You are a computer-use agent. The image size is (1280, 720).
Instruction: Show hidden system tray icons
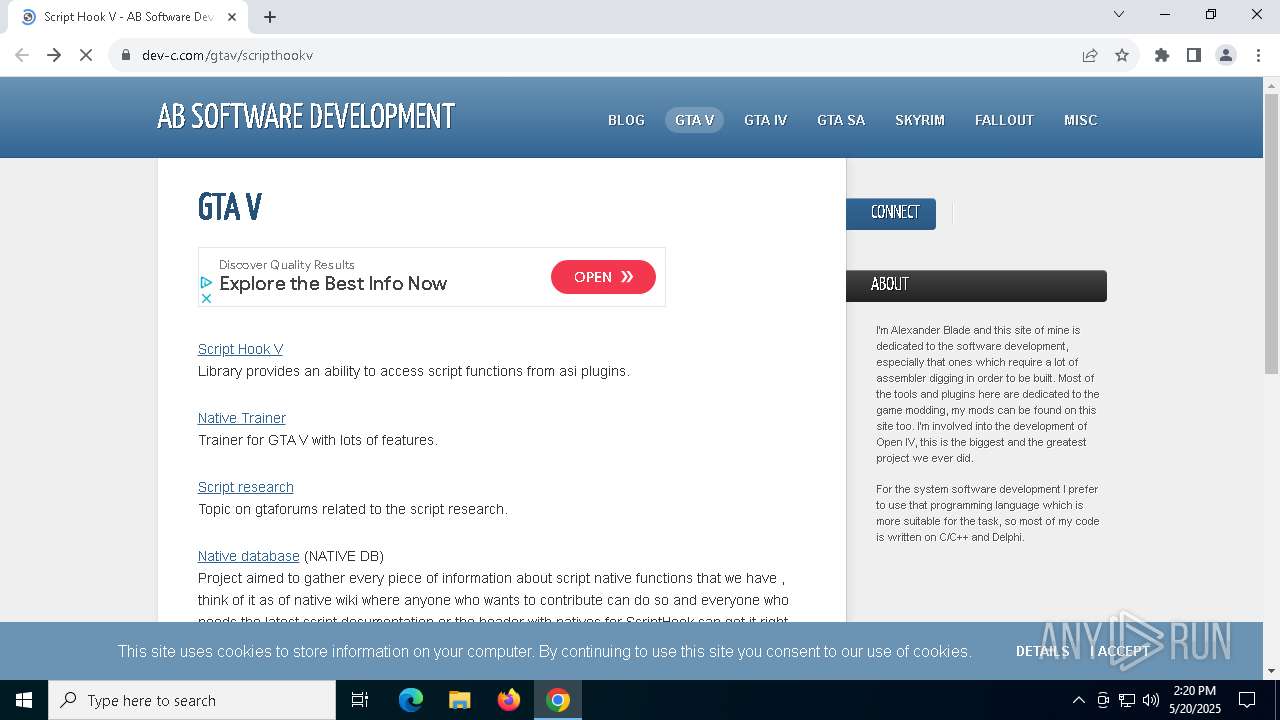1078,700
